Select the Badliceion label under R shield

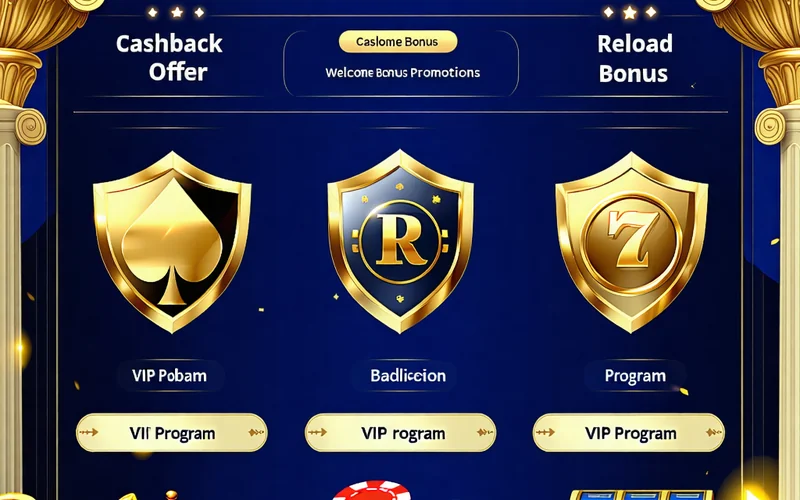pos(408,376)
